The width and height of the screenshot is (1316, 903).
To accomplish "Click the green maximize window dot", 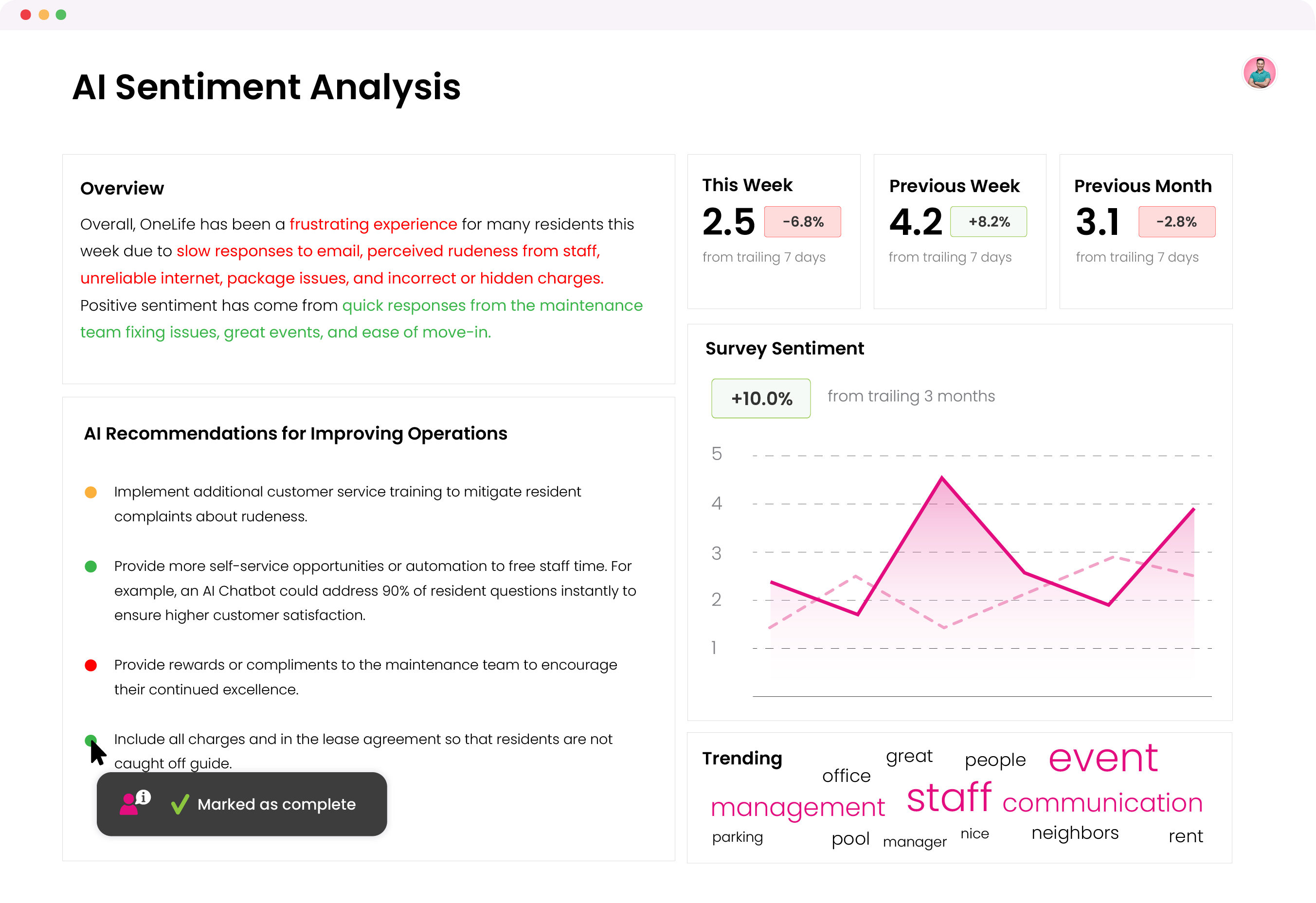I will click(61, 15).
